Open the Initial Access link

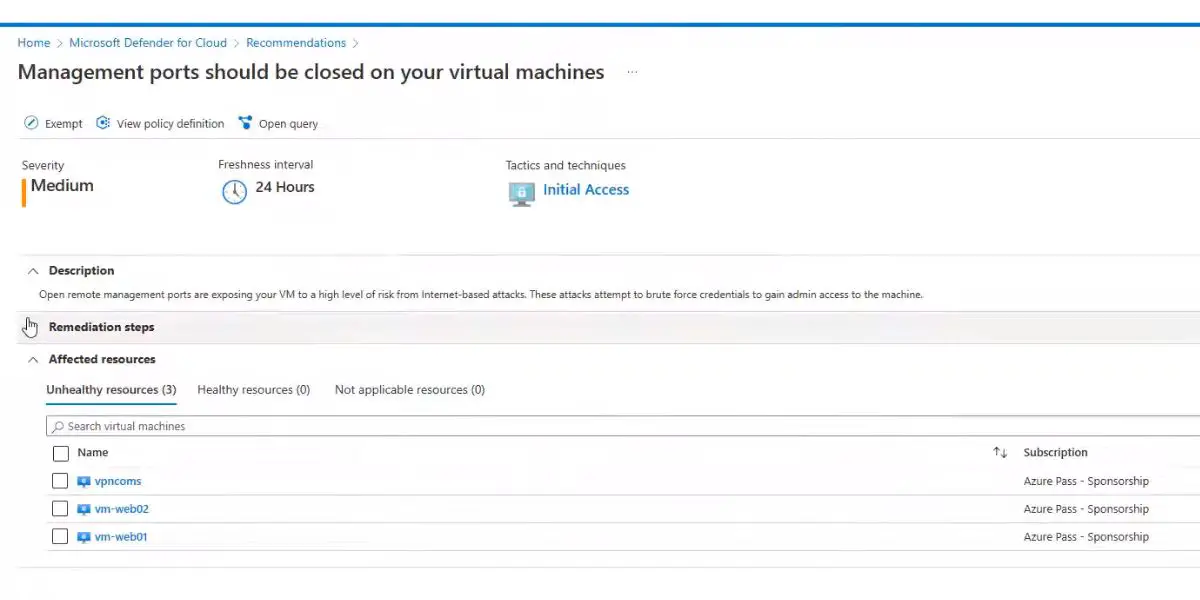click(586, 189)
